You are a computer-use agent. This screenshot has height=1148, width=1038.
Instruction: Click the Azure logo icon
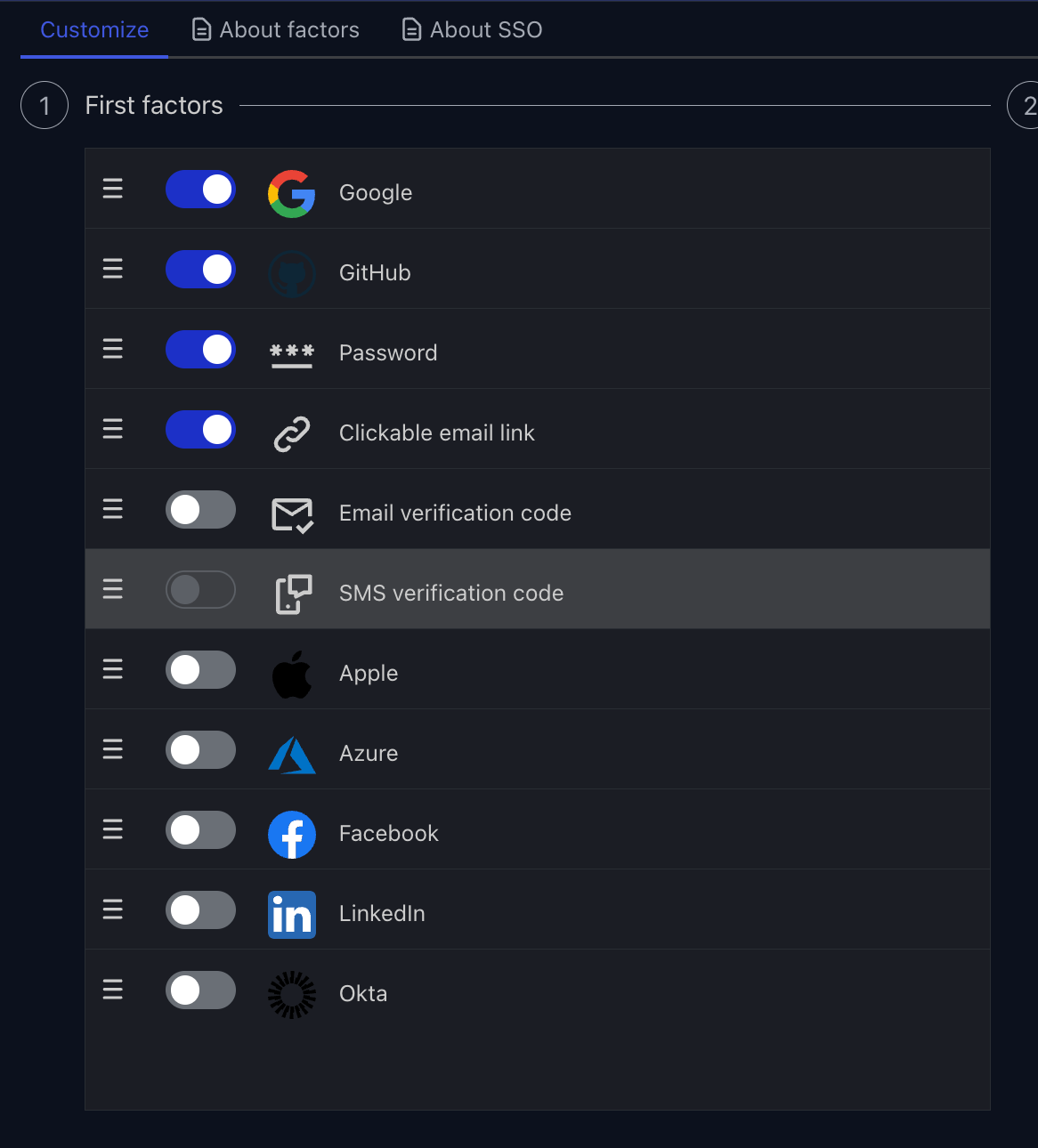pyautogui.click(x=291, y=755)
